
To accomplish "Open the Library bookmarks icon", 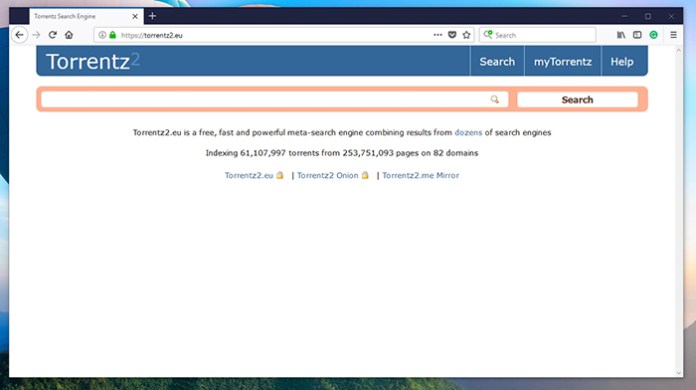I will (x=621, y=35).
